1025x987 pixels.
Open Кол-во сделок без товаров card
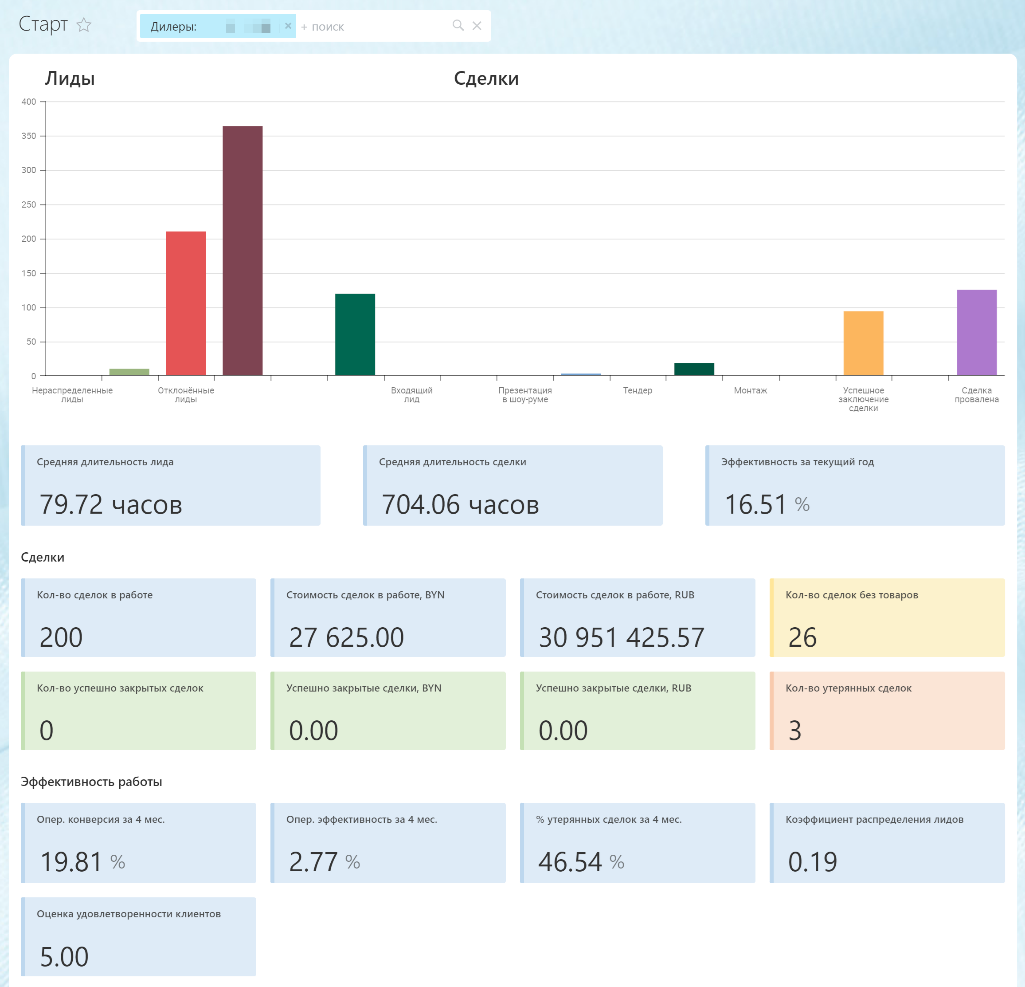tap(888, 618)
